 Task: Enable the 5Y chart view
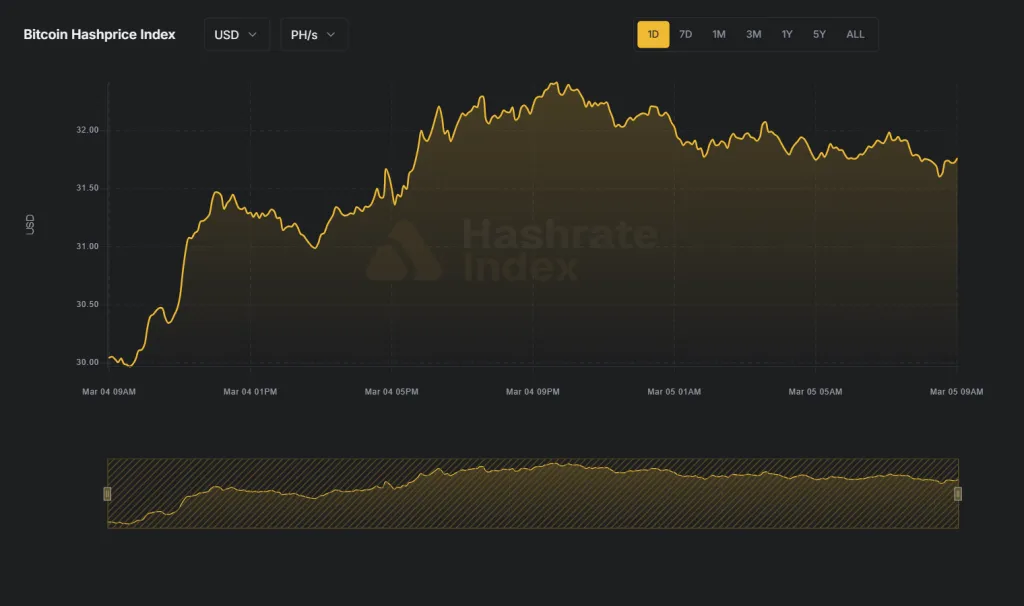click(x=819, y=33)
